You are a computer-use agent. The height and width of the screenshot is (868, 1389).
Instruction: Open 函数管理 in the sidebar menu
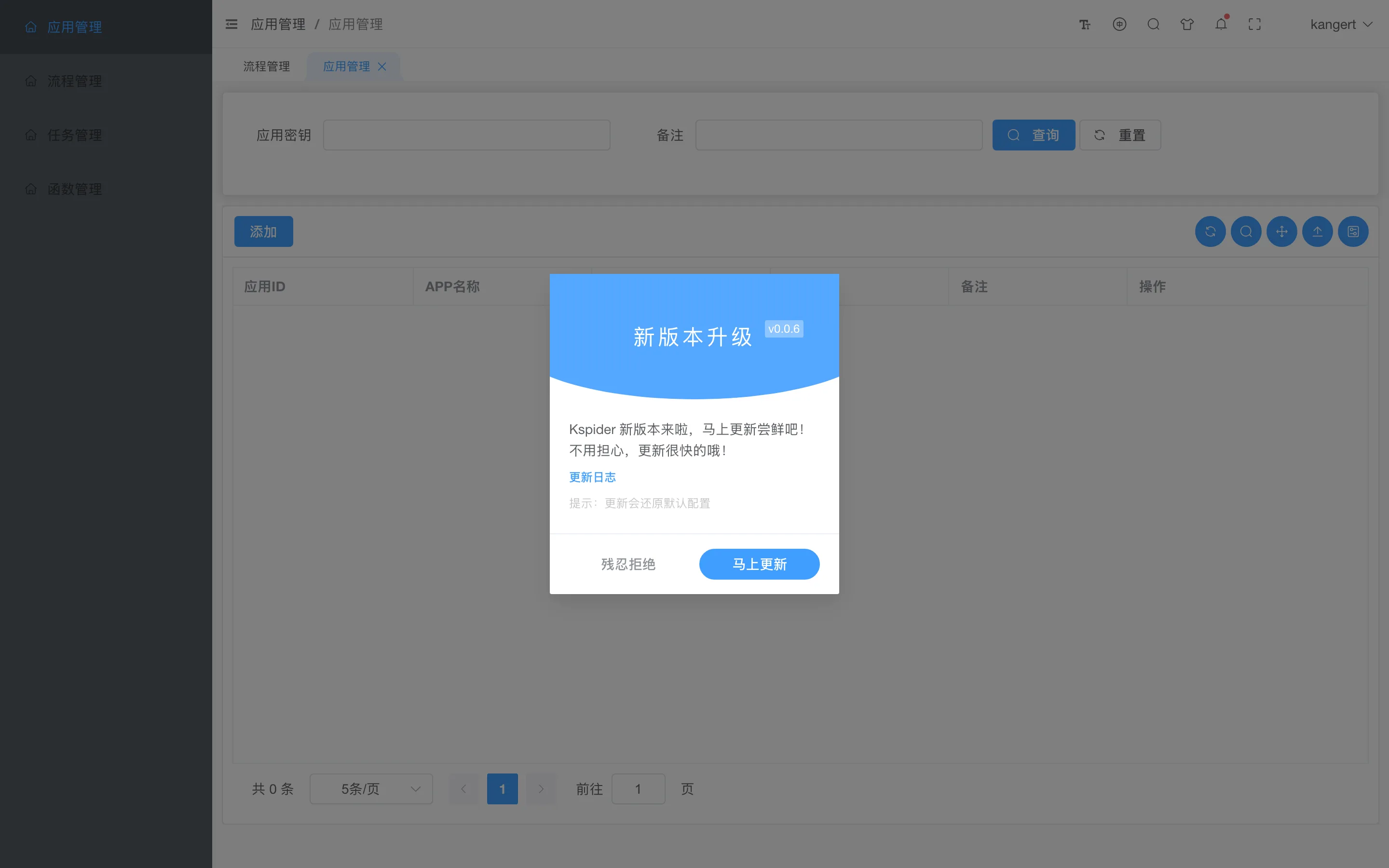tap(106, 189)
